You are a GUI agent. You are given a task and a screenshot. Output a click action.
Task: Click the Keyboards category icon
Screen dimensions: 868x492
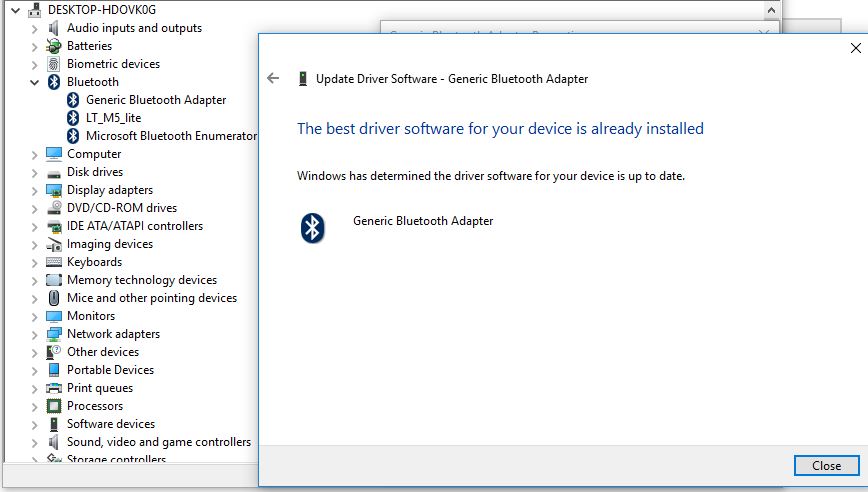54,262
